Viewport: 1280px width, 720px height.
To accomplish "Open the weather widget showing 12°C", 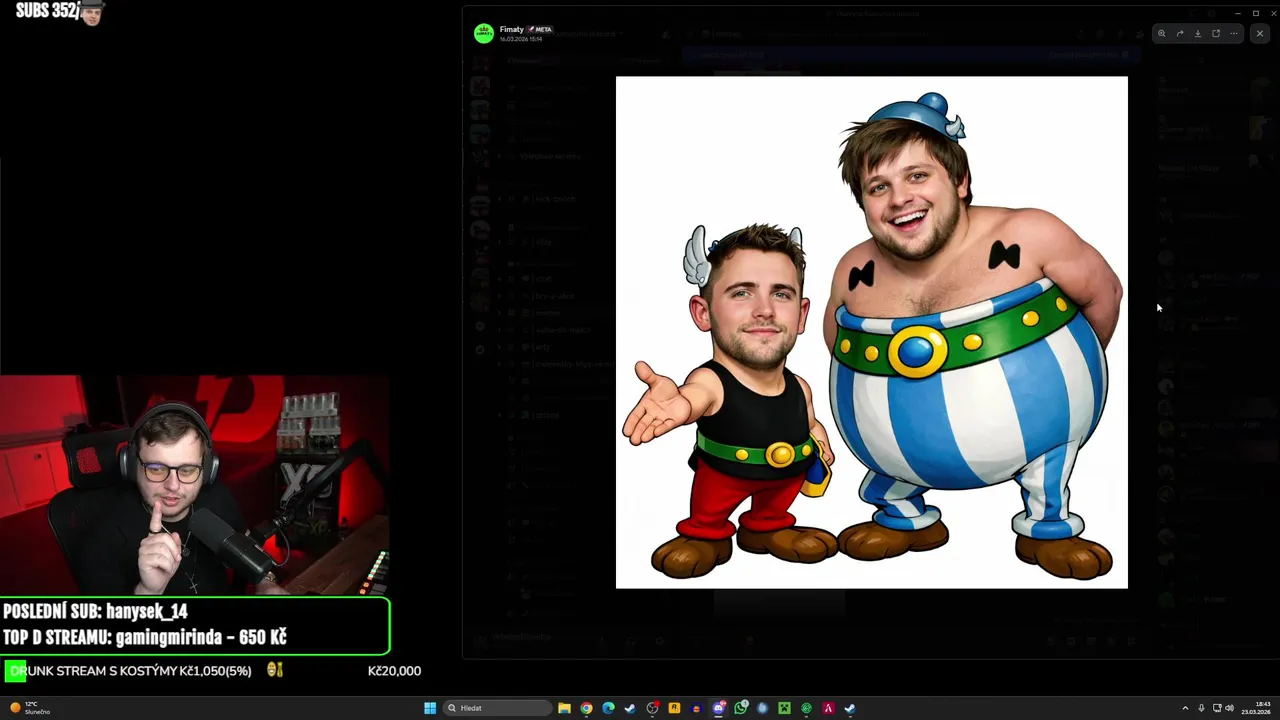I will 30,708.
